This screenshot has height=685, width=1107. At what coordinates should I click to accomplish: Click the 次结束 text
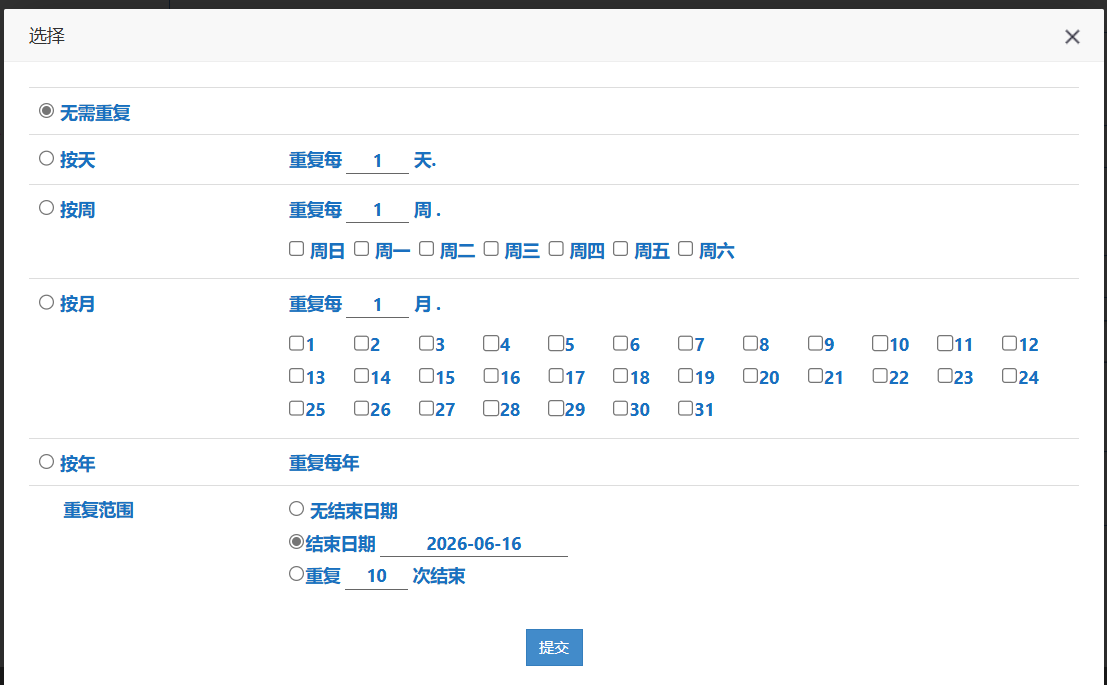439,576
